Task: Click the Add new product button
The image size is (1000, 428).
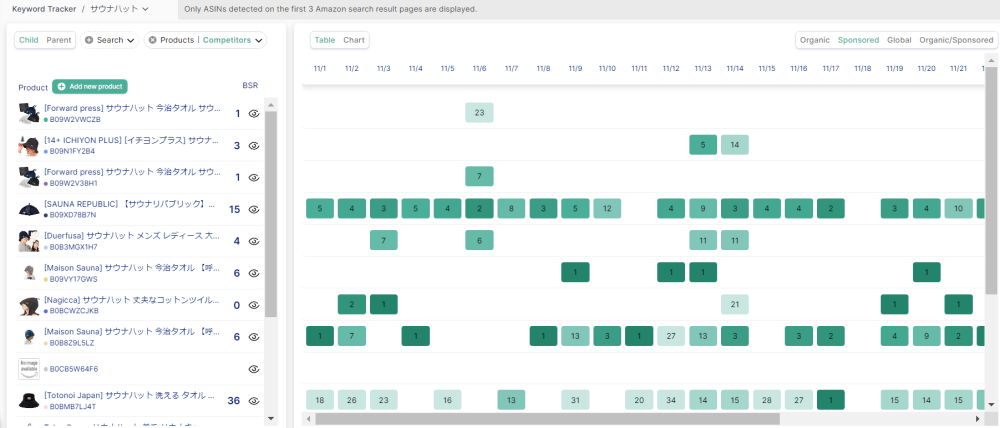Action: 90,87
